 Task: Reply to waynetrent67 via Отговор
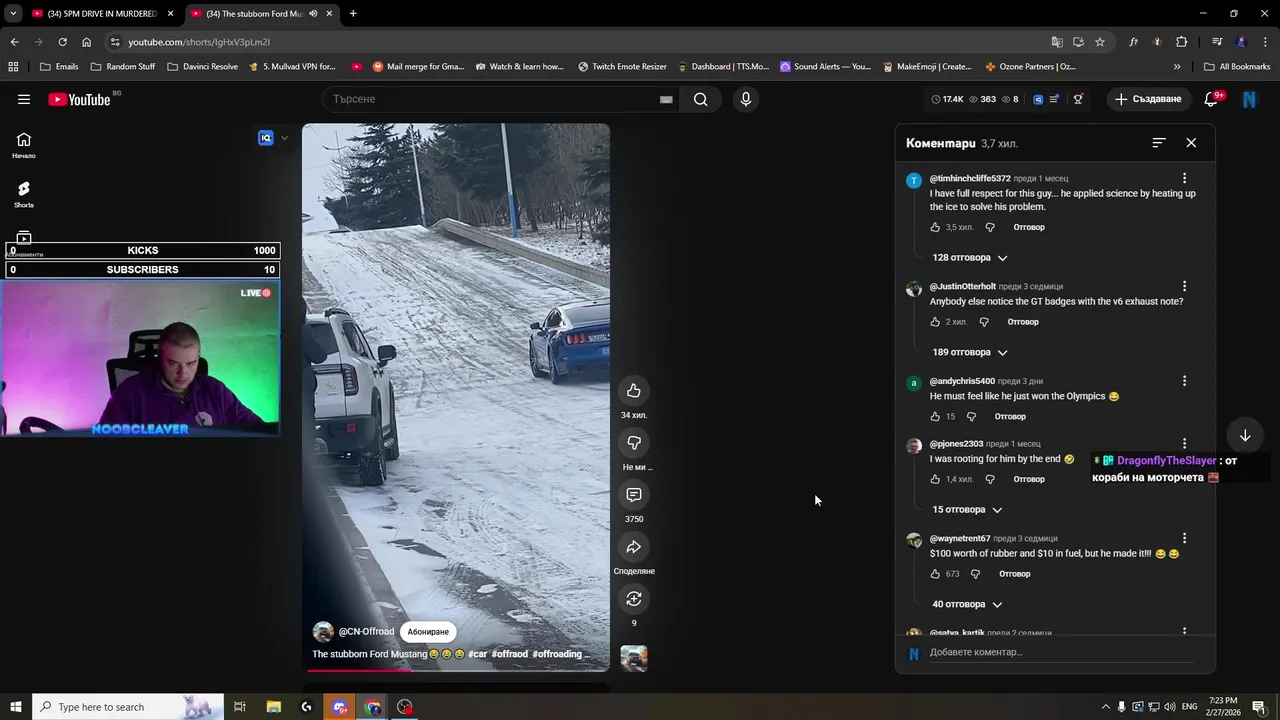tap(1014, 574)
